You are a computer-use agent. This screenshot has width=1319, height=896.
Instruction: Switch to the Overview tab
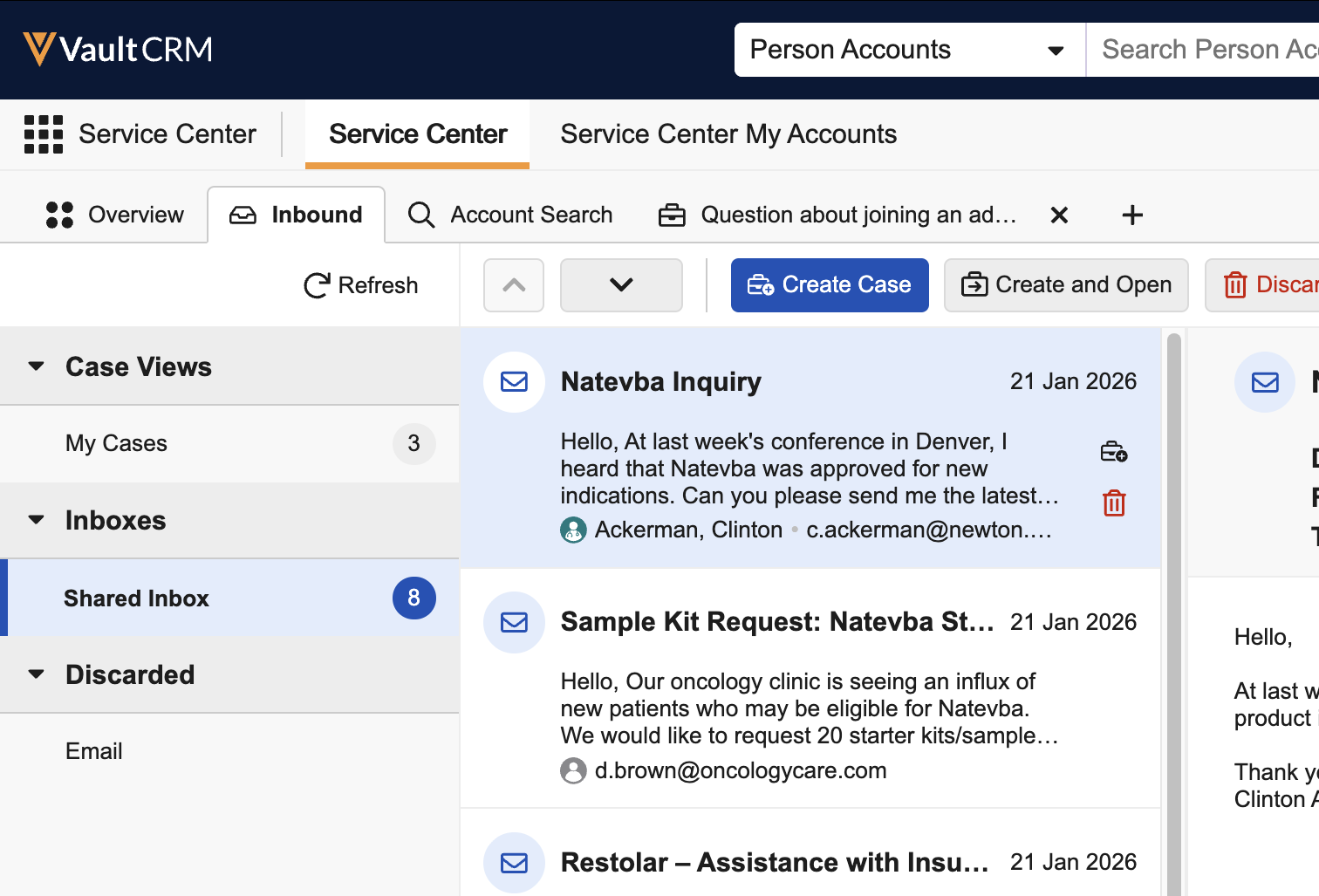point(115,215)
